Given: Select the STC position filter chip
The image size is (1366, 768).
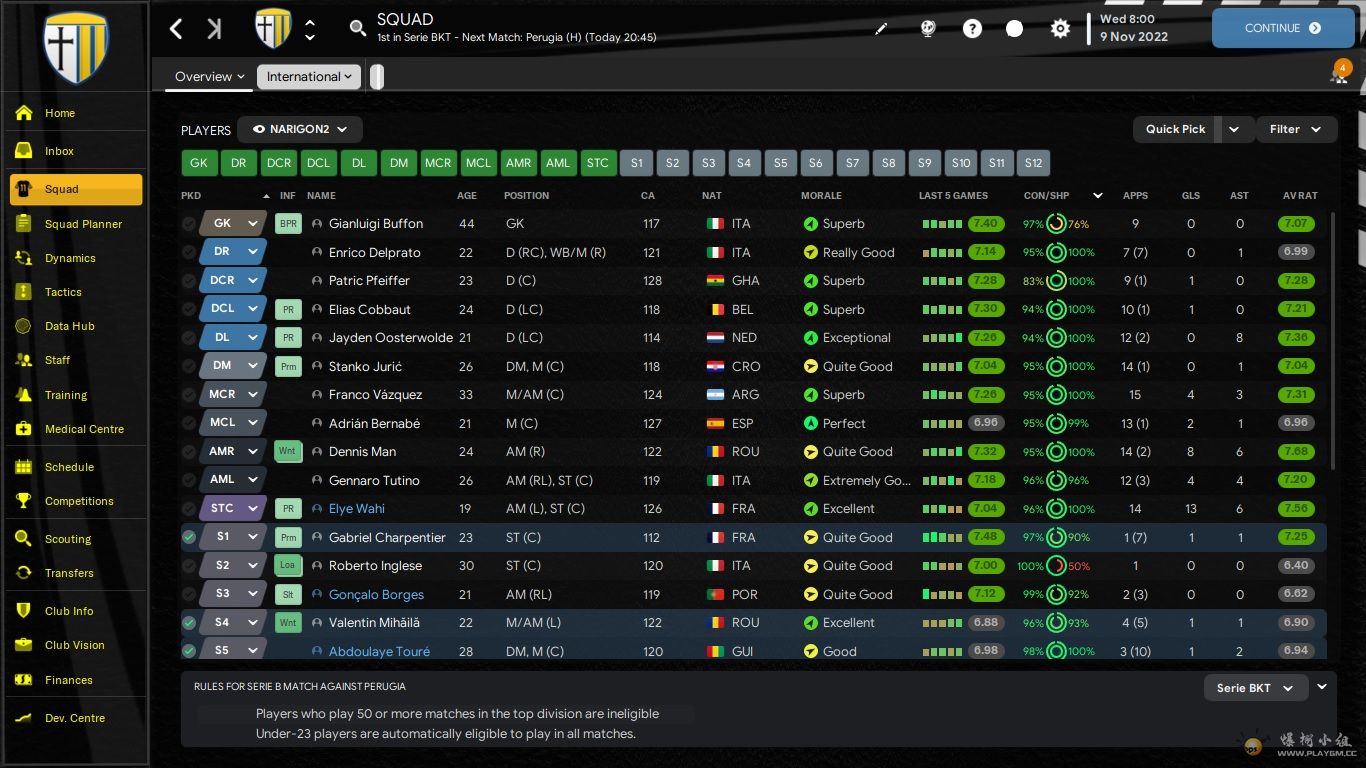Looking at the screenshot, I should coord(597,163).
